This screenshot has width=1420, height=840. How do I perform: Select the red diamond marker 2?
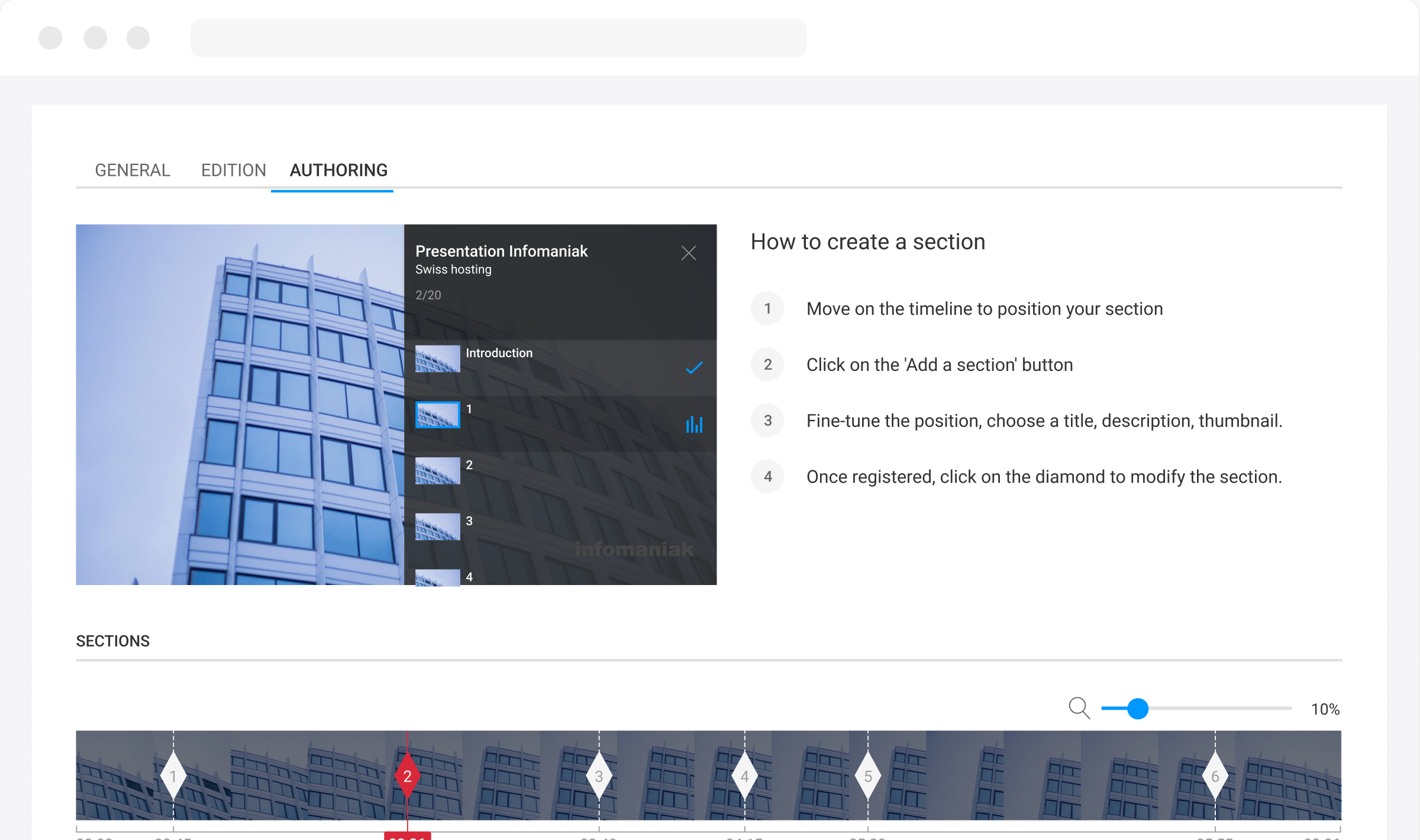(407, 776)
